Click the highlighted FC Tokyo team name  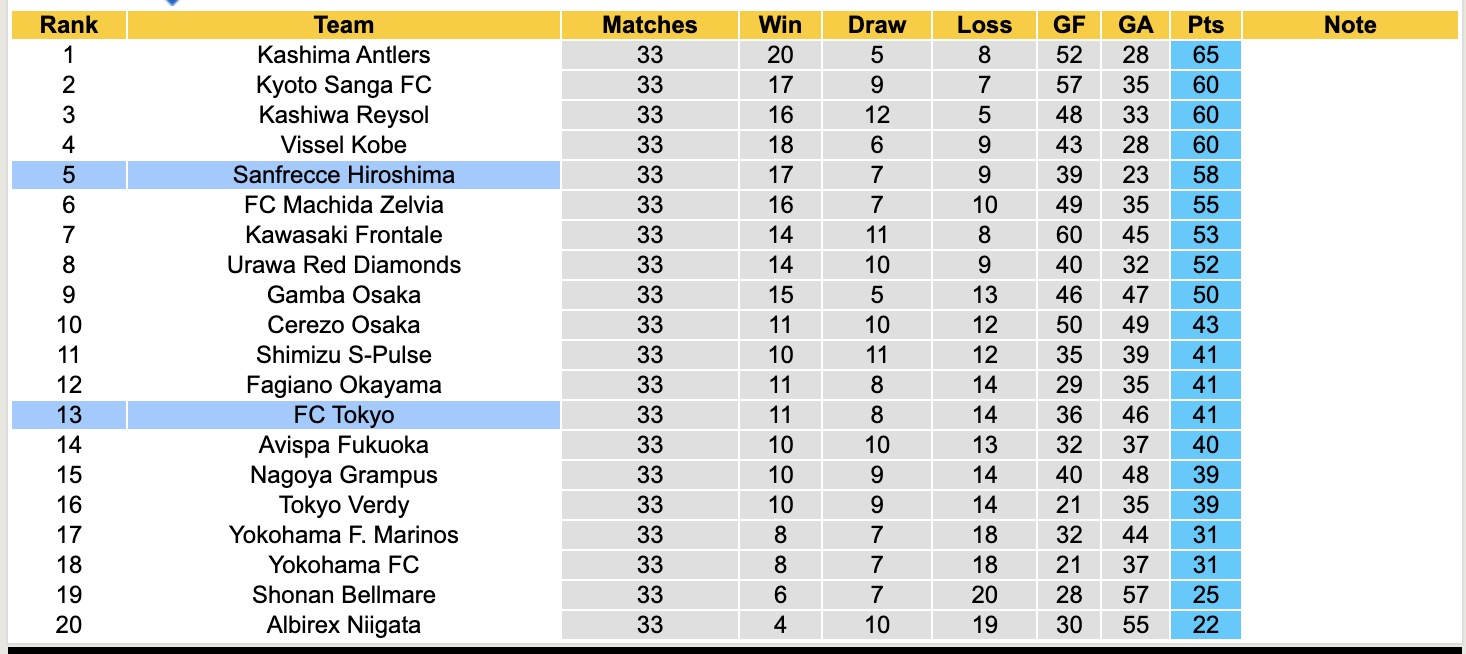tap(343, 415)
